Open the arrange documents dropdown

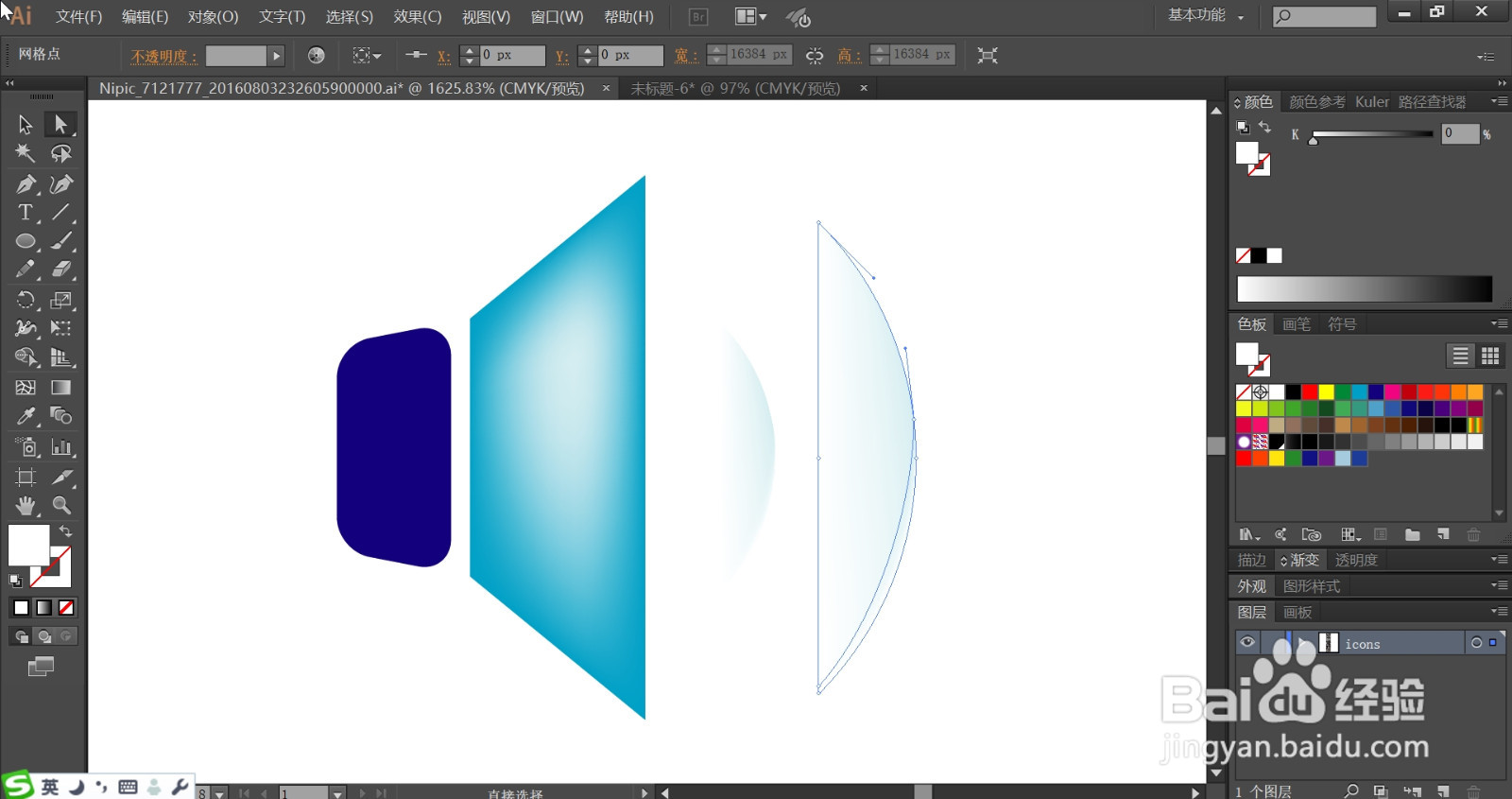click(x=751, y=16)
